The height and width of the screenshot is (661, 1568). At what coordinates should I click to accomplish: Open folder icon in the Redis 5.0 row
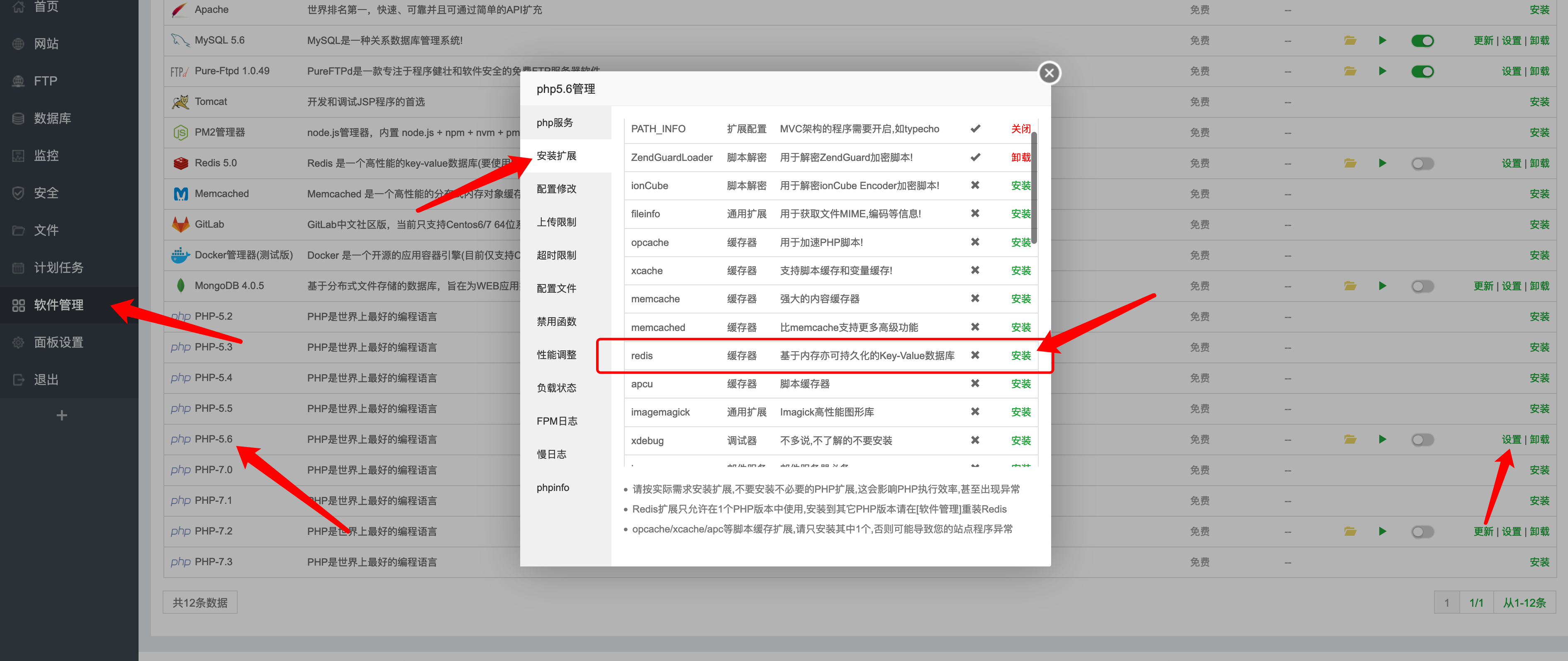click(1349, 163)
